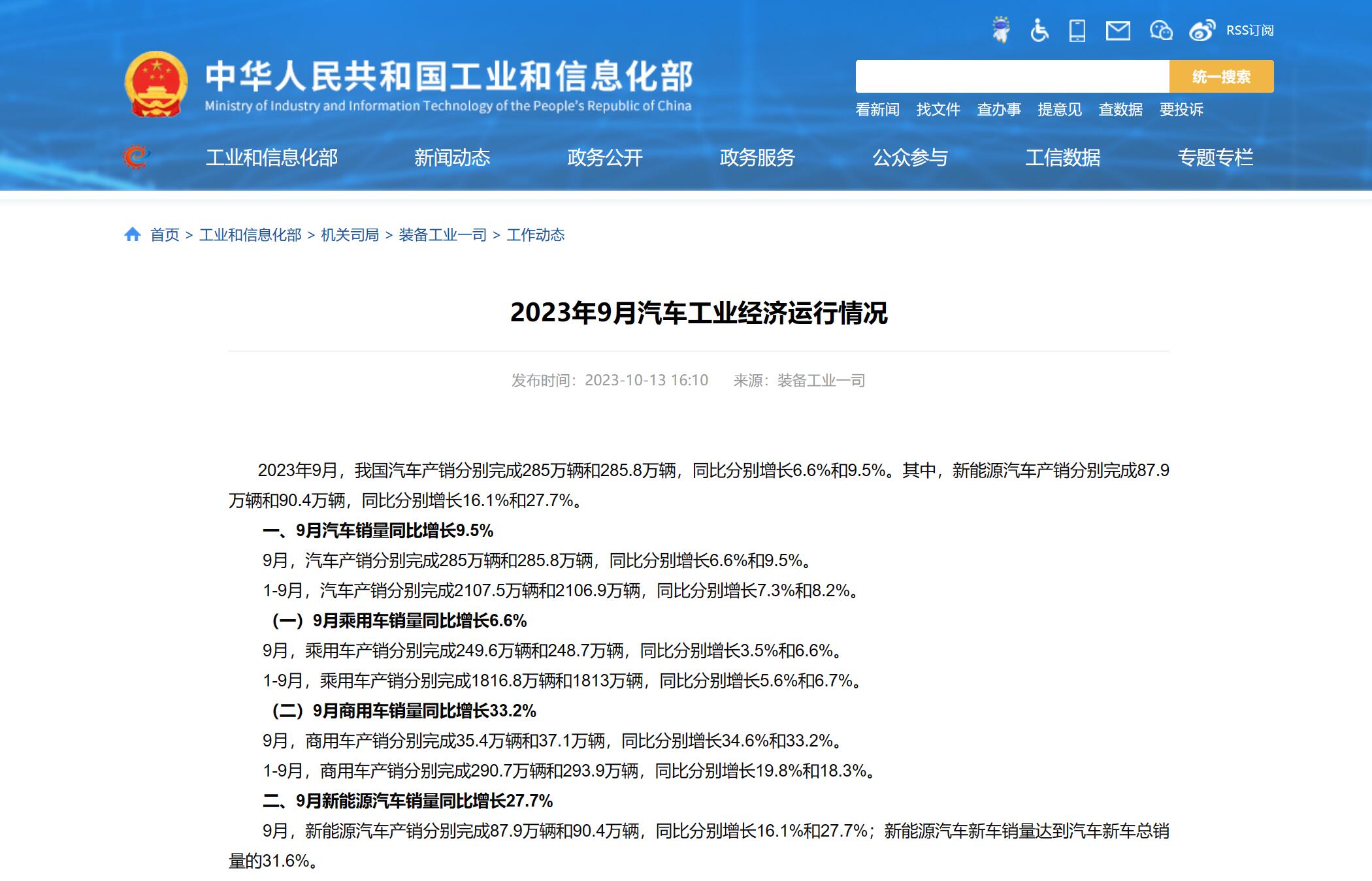The image size is (1372, 881).
Task: Select 工业和信息化部 in main navigation
Action: coord(272,157)
